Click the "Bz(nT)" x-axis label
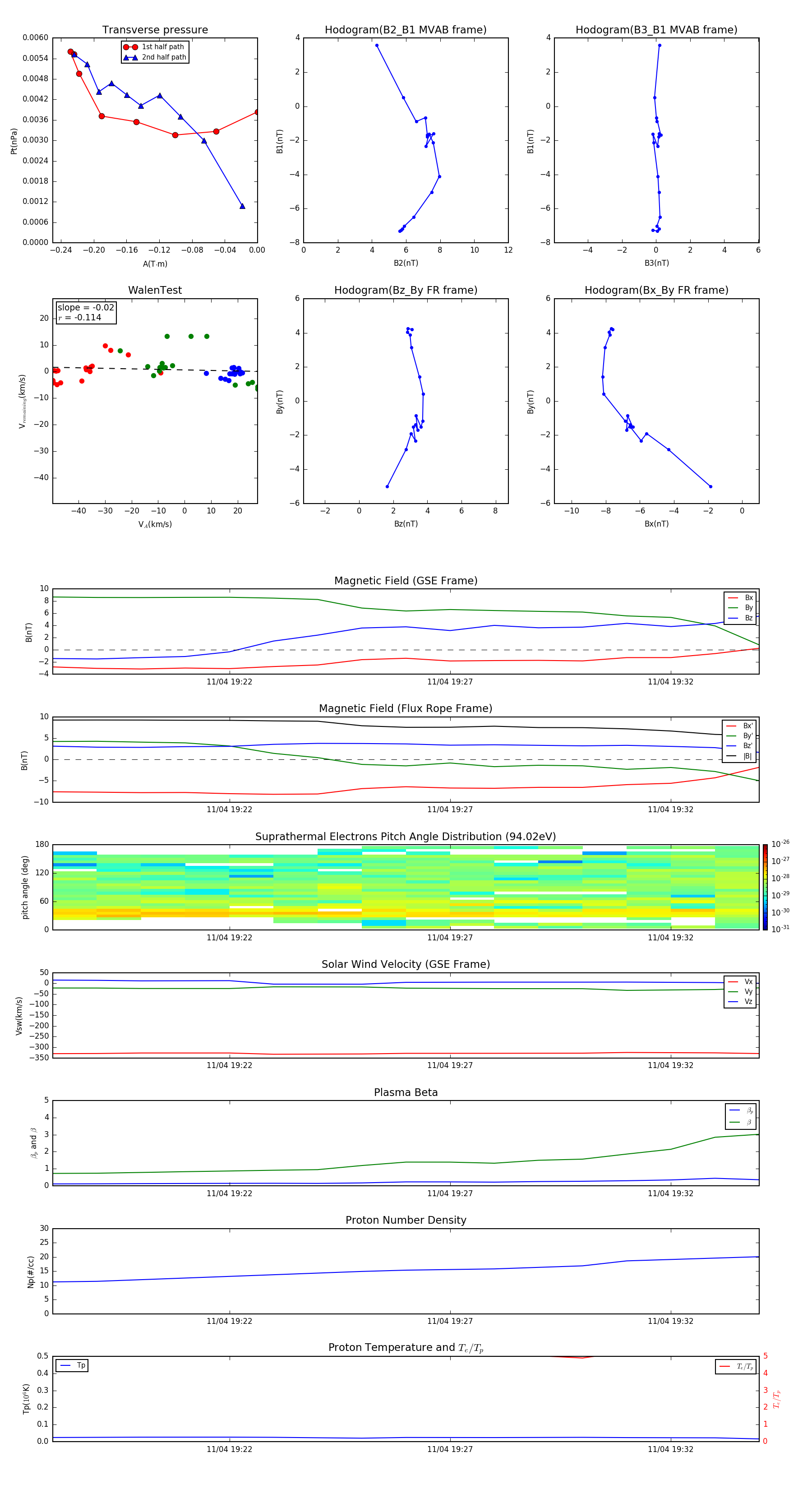 pyautogui.click(x=406, y=524)
